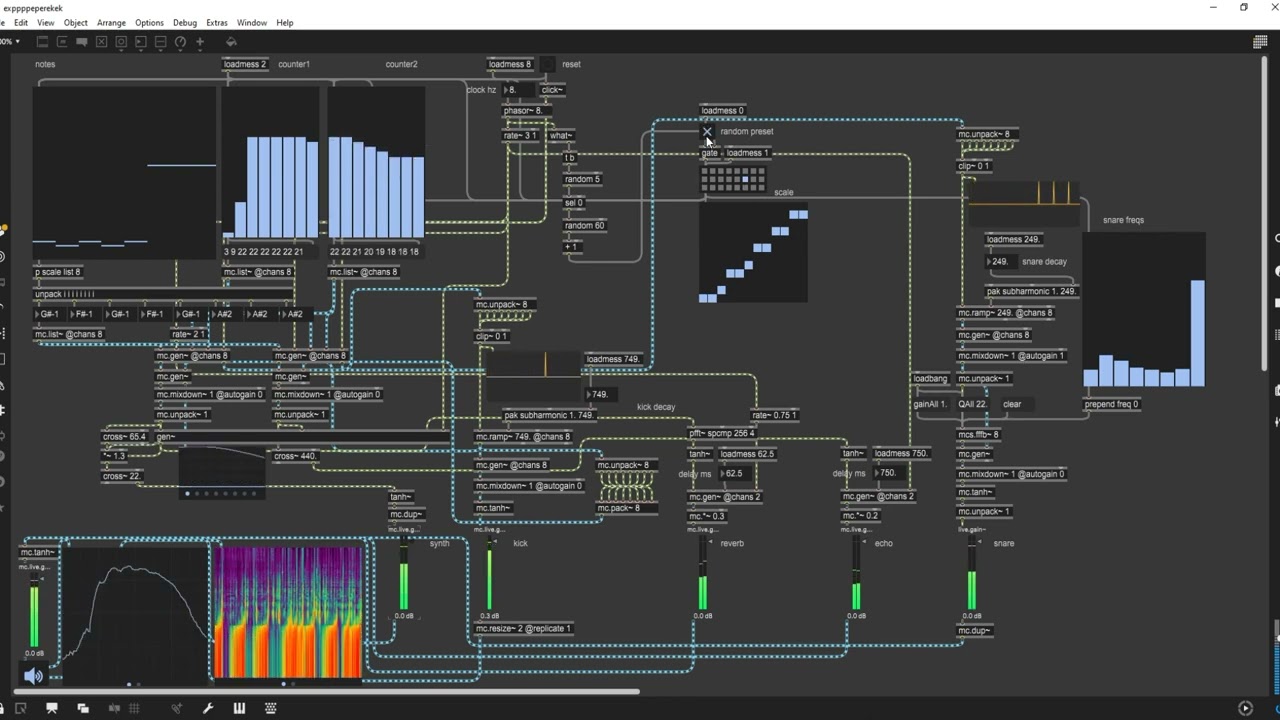Image resolution: width=1280 pixels, height=720 pixels.
Task: Click the scale matrix control grid
Action: [x=733, y=178]
